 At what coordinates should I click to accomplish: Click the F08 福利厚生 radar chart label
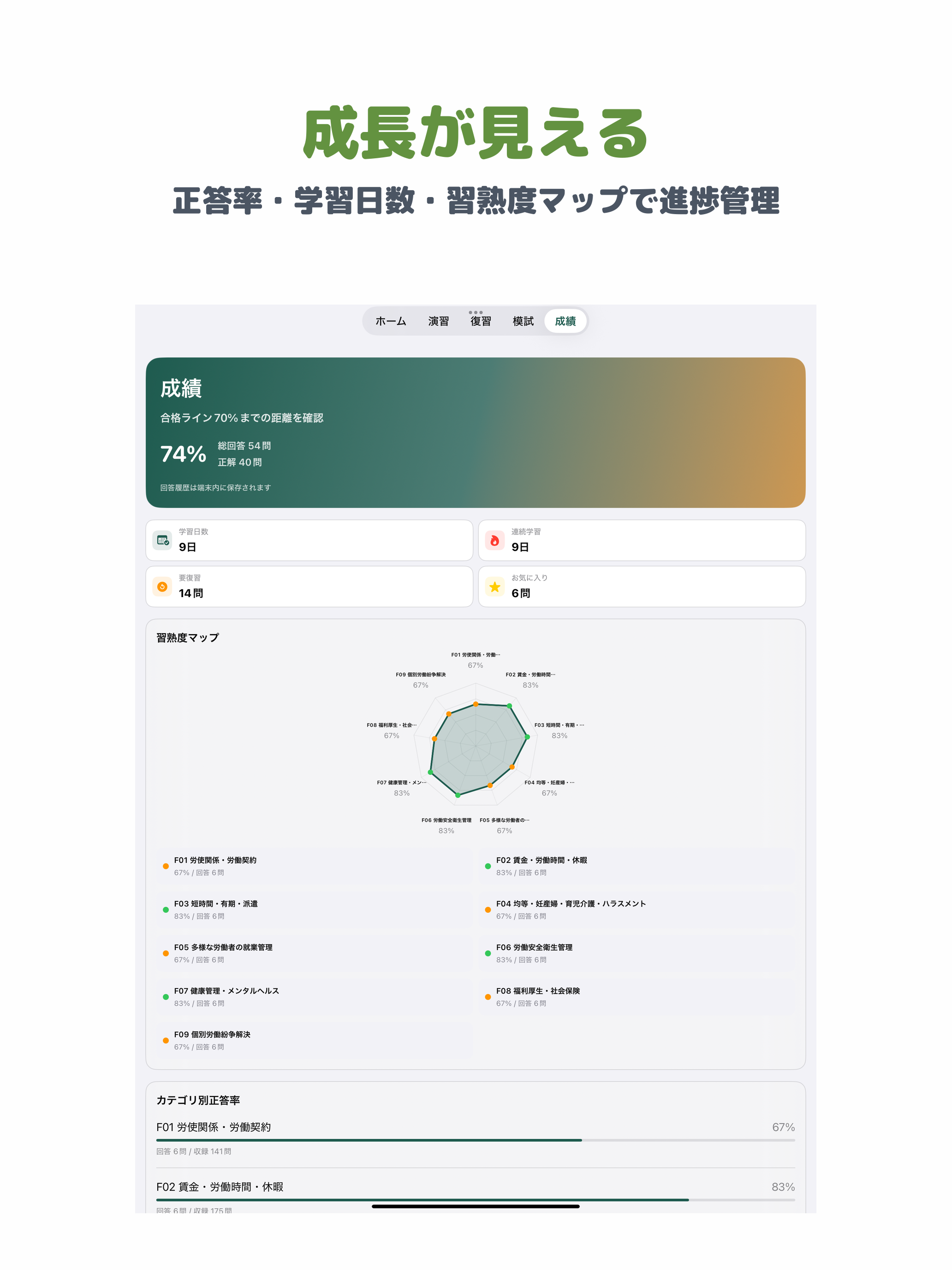[392, 725]
